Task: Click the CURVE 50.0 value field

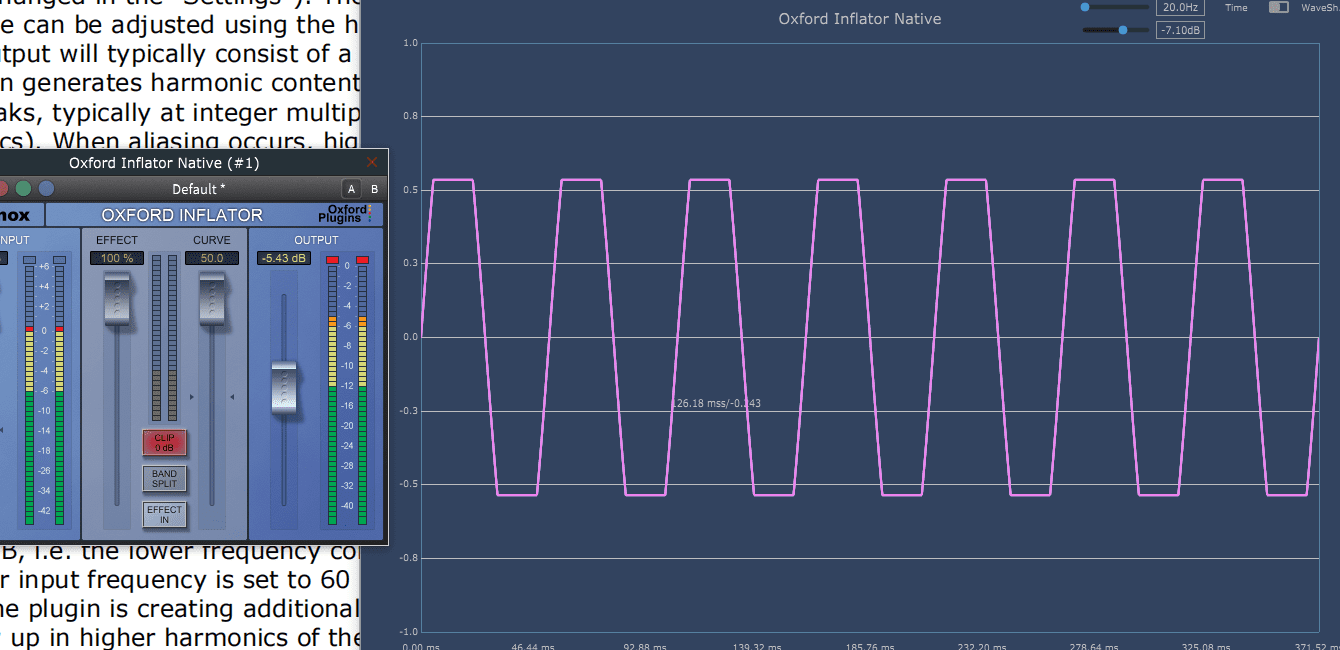Action: pos(211,258)
